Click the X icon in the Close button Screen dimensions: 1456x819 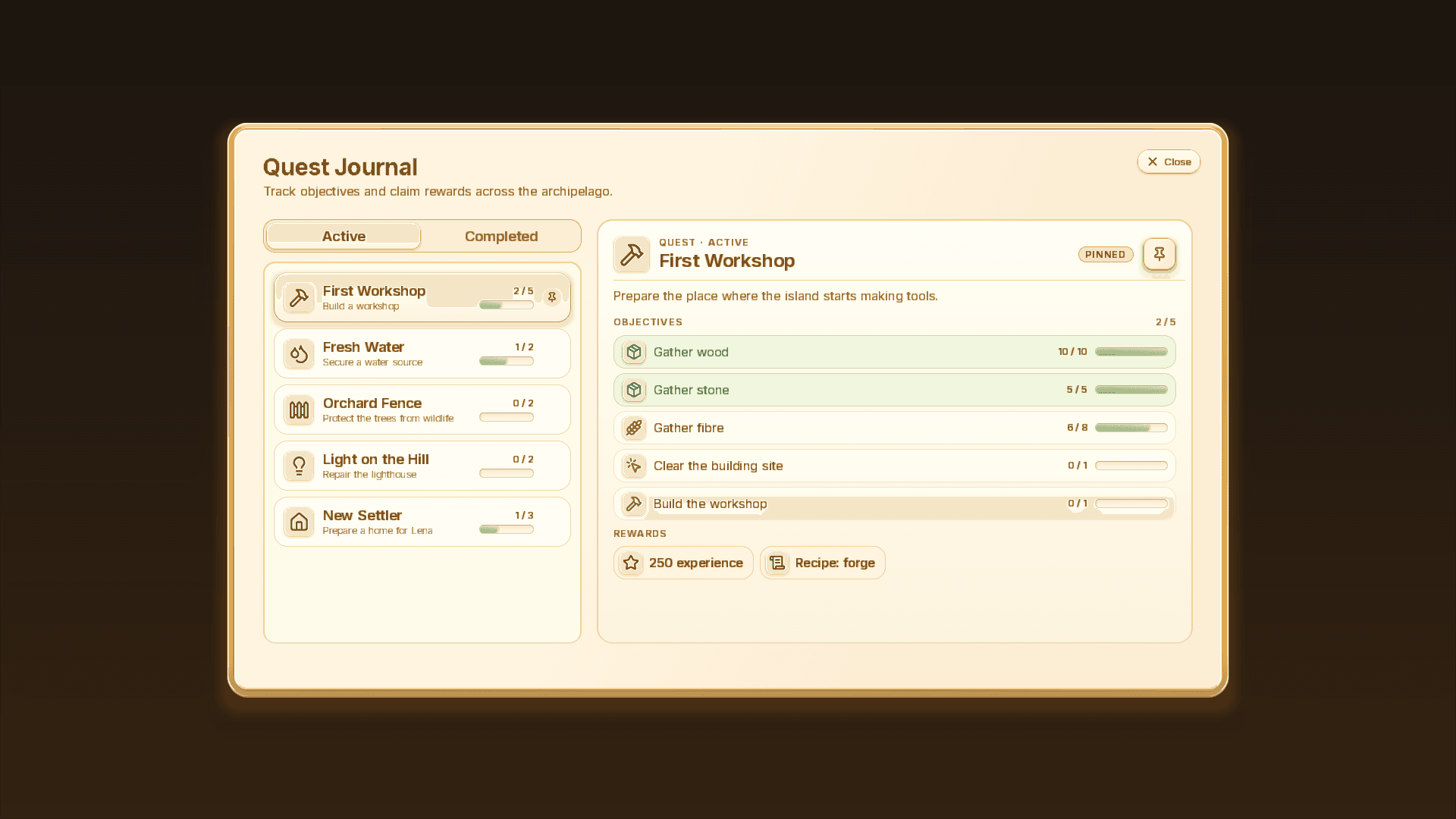(x=1153, y=162)
